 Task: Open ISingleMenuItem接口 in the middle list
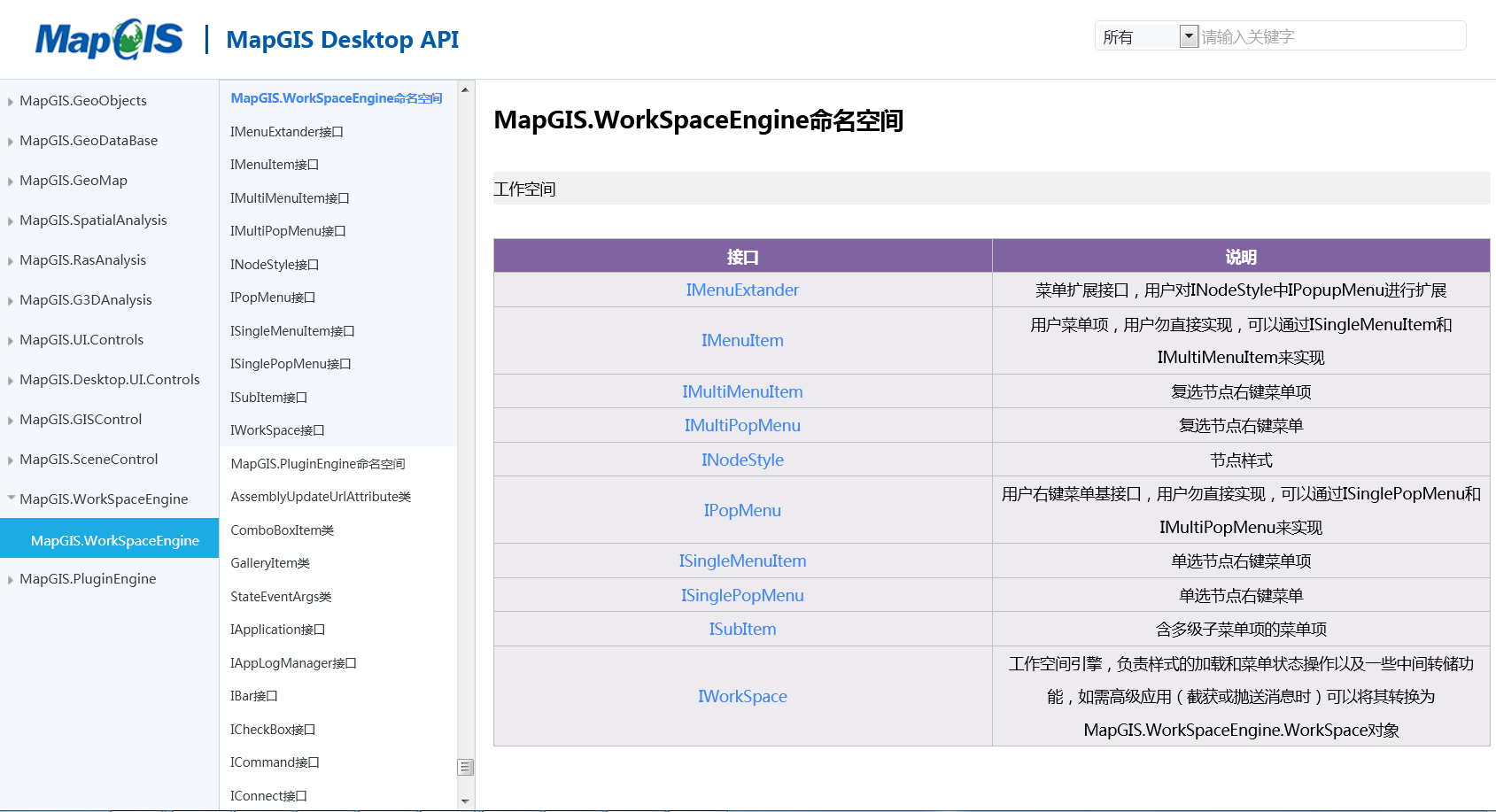coord(292,331)
